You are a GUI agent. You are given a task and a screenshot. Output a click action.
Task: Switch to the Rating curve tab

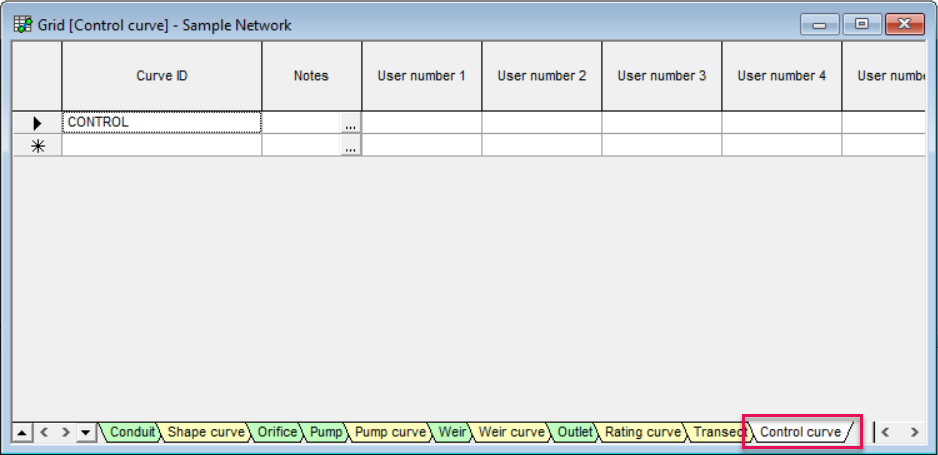click(643, 432)
